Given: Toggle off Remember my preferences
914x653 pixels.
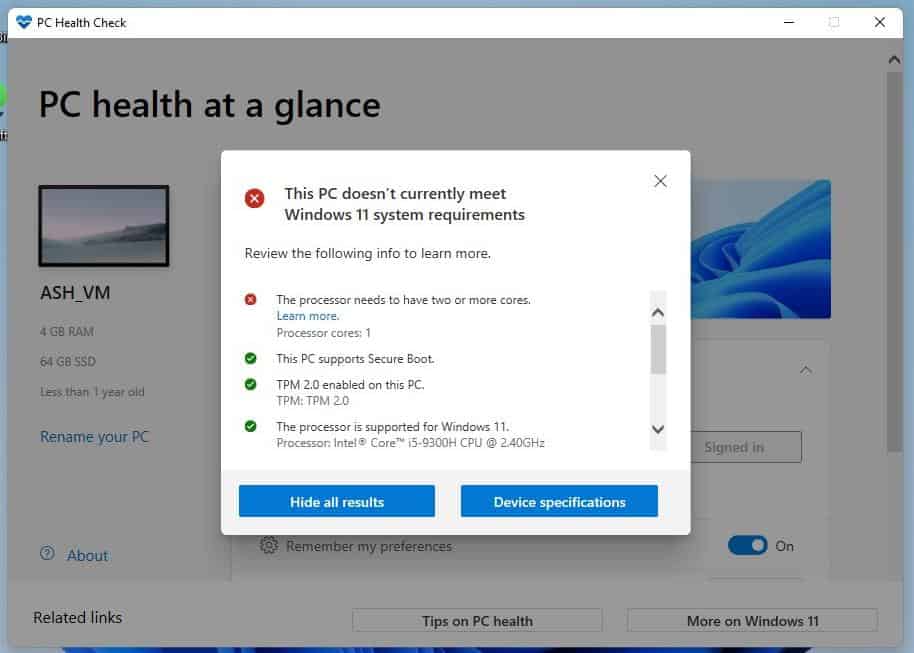Looking at the screenshot, I should [749, 546].
